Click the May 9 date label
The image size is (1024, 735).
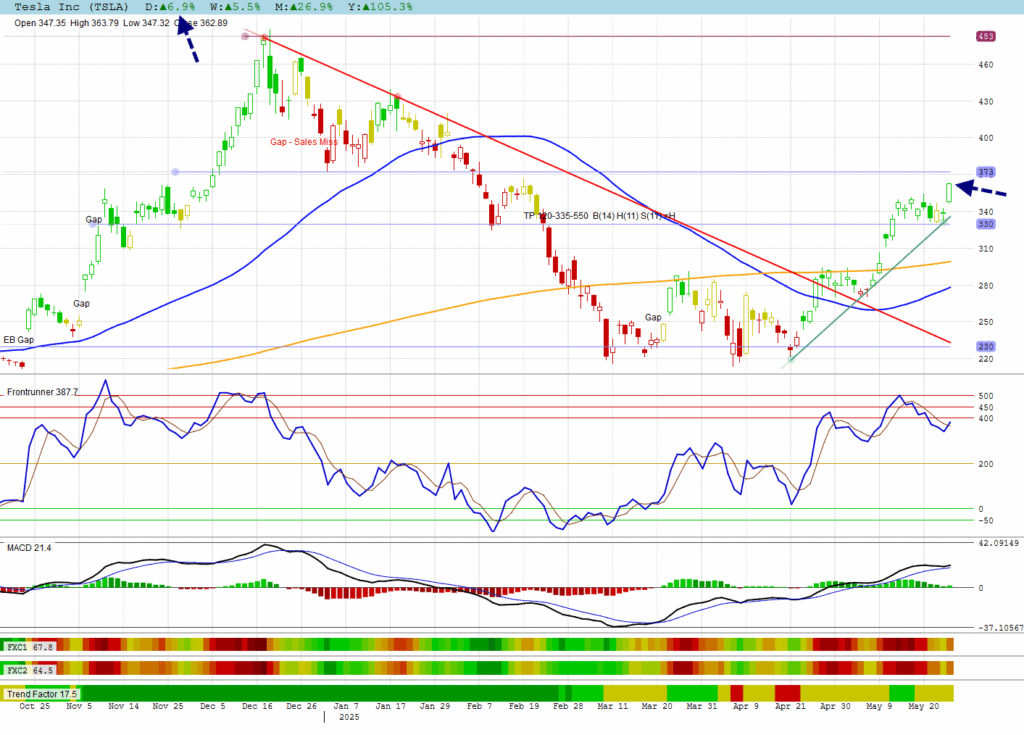(x=879, y=706)
